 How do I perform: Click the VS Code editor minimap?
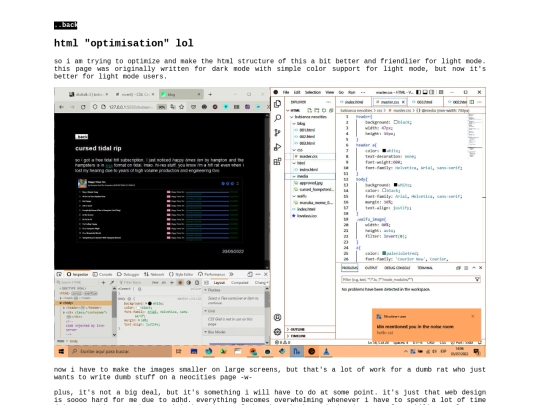pos(474,136)
